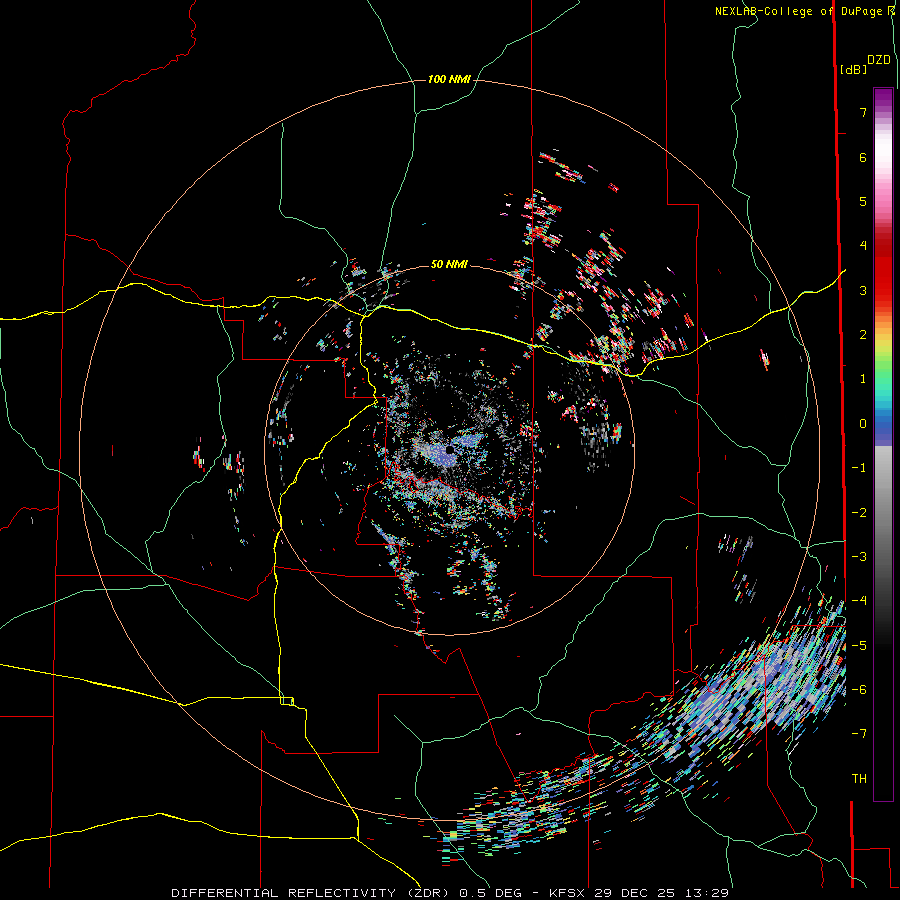900x900 pixels.
Task: Click the 13:29 time stamp
Action: click(709, 893)
